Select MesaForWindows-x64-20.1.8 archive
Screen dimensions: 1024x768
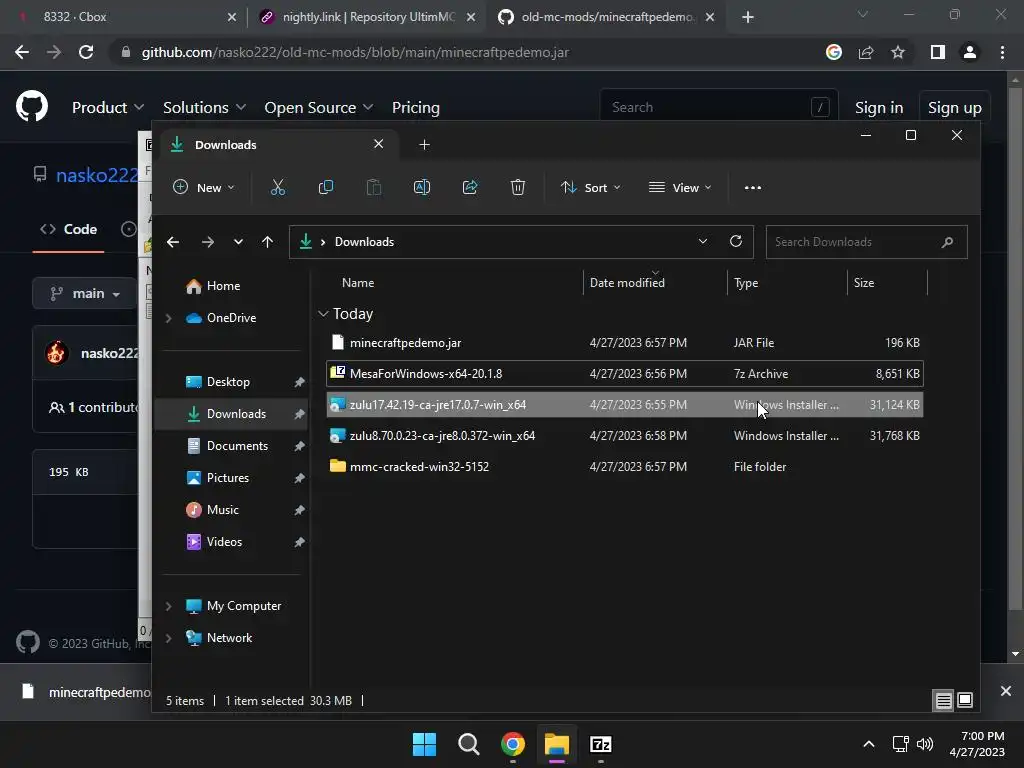coord(625,374)
